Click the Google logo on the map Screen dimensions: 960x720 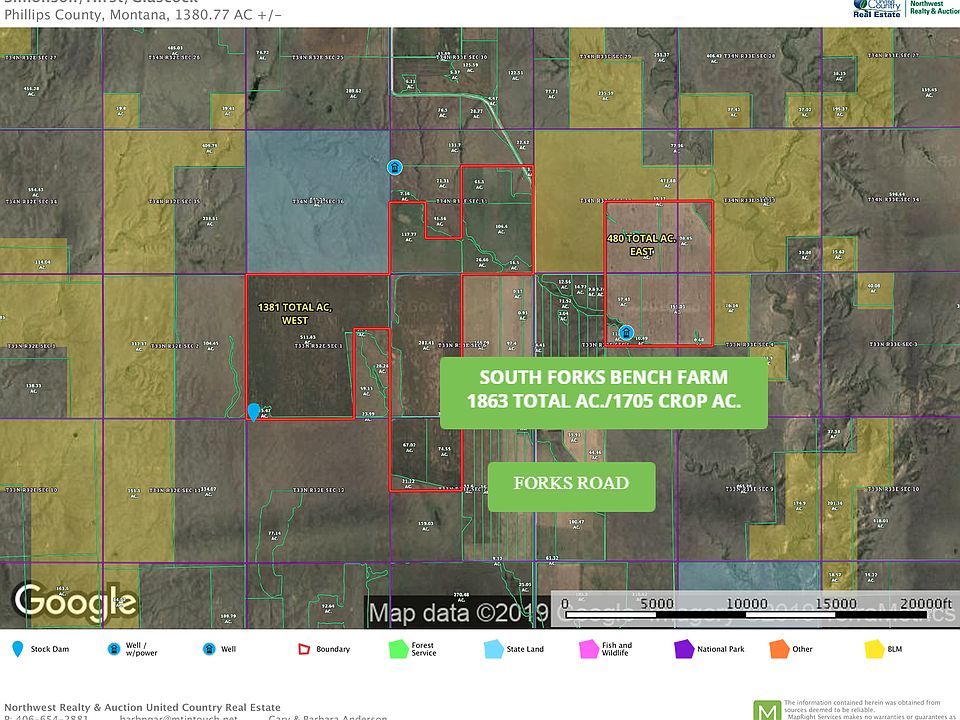[74, 600]
